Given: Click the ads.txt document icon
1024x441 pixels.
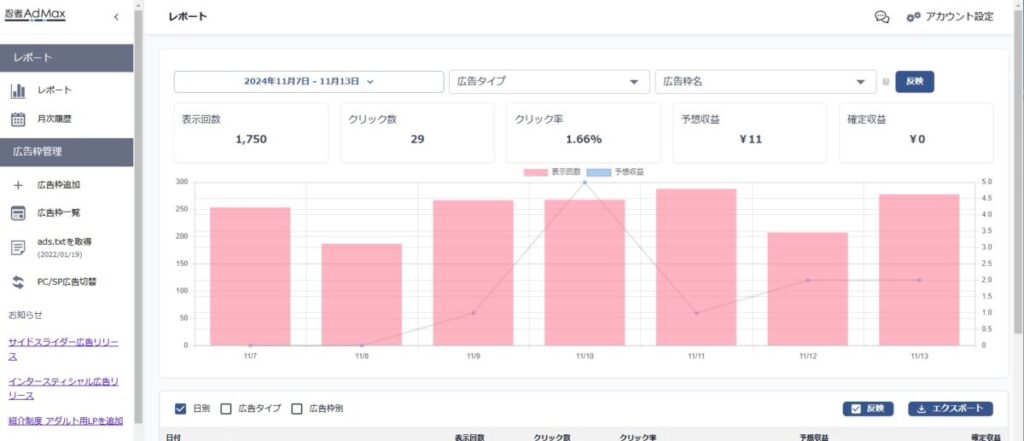Looking at the screenshot, I should click(x=18, y=247).
